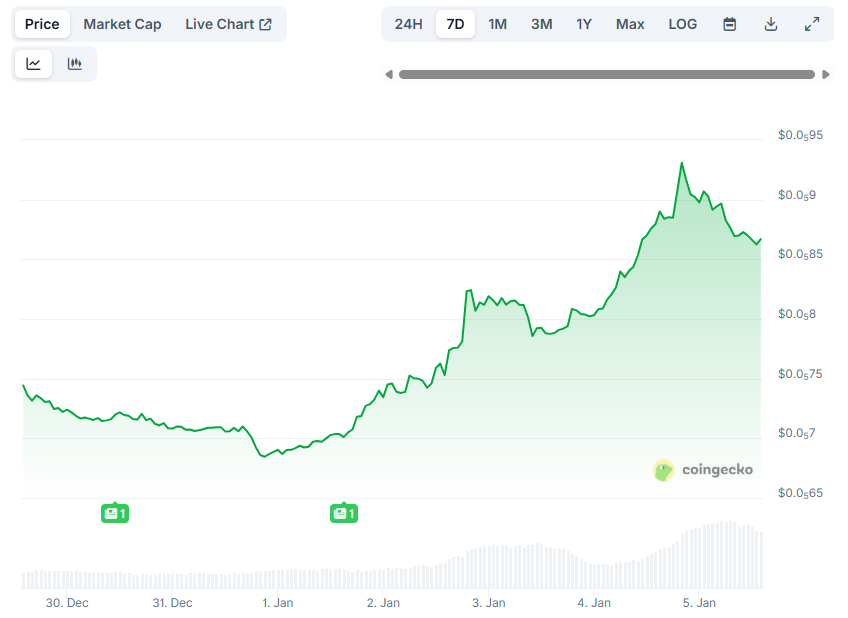Viewport: 848px width, 618px height.
Task: Click the right scroll arrow
Action: point(827,73)
